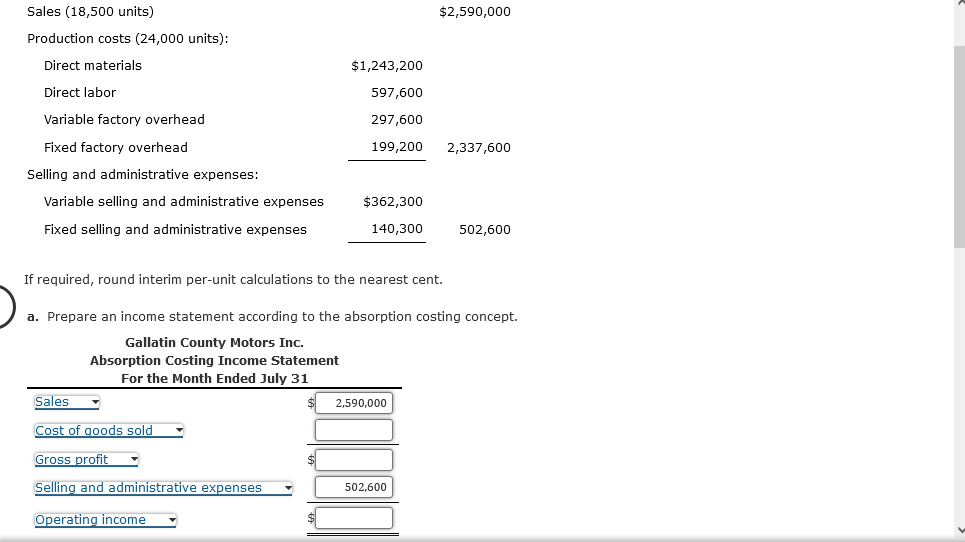965x542 pixels.
Task: Open the Operating income dropdown
Action: pos(105,520)
